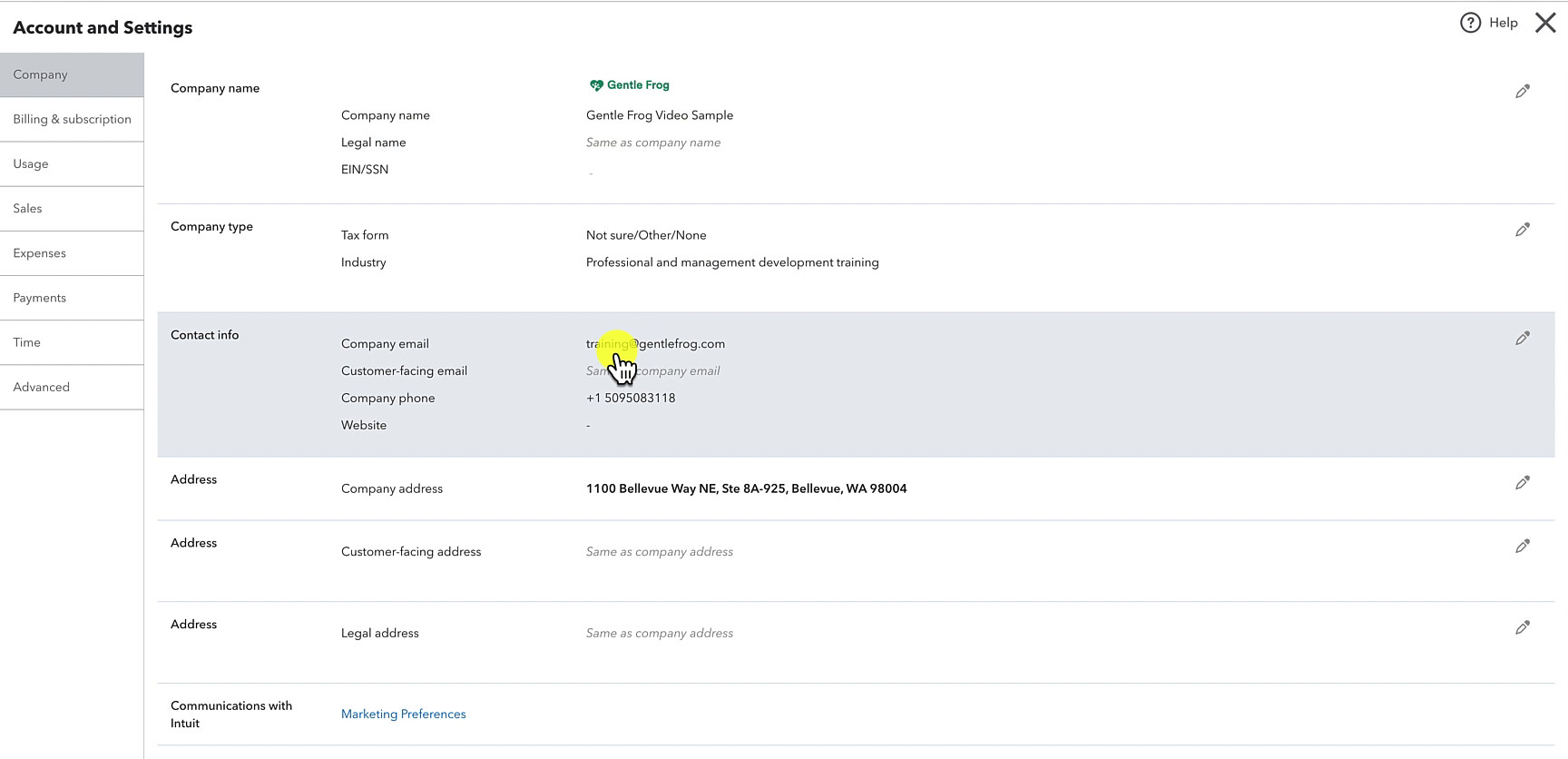Image resolution: width=1568 pixels, height=759 pixels.
Task: Edit the Contact info pencil icon
Action: click(1523, 338)
